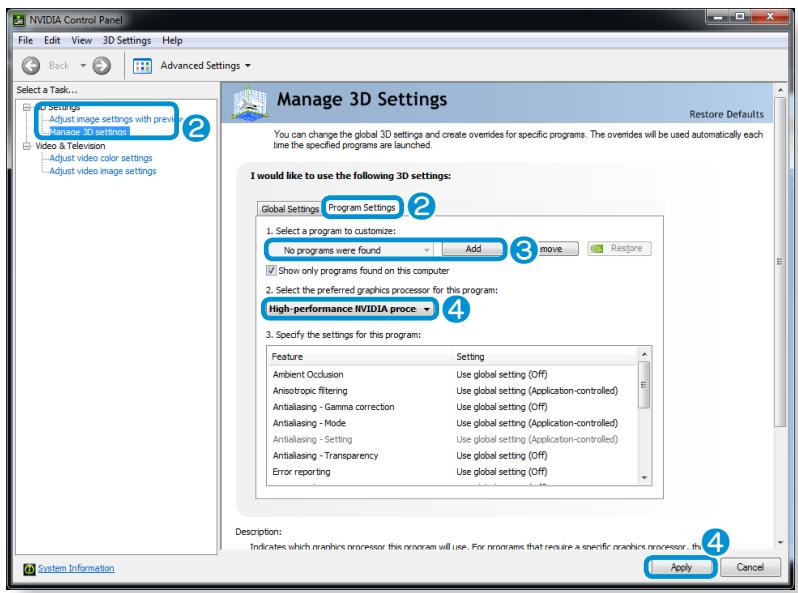Image resolution: width=798 pixels, height=593 pixels.
Task: Open the Help menu
Action: pyautogui.click(x=172, y=40)
